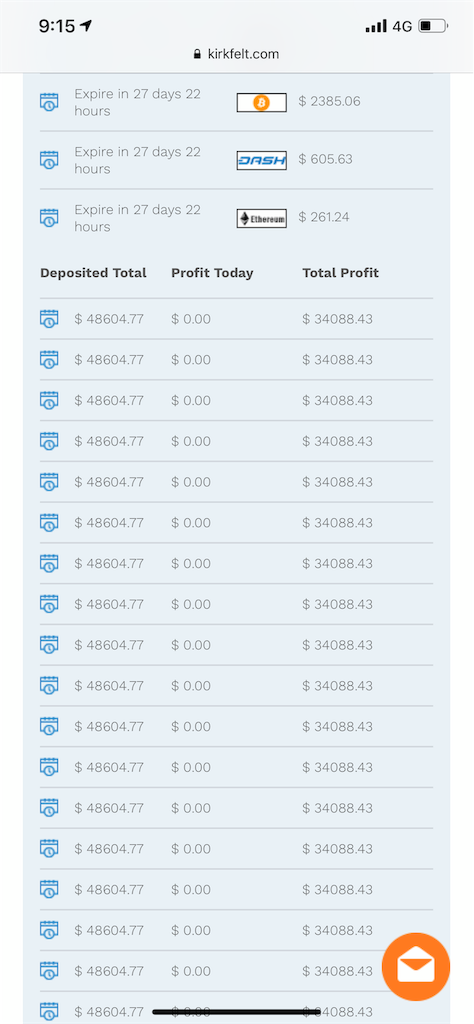Tap the cellular signal bars icon
The image size is (474, 1024).
[376, 26]
